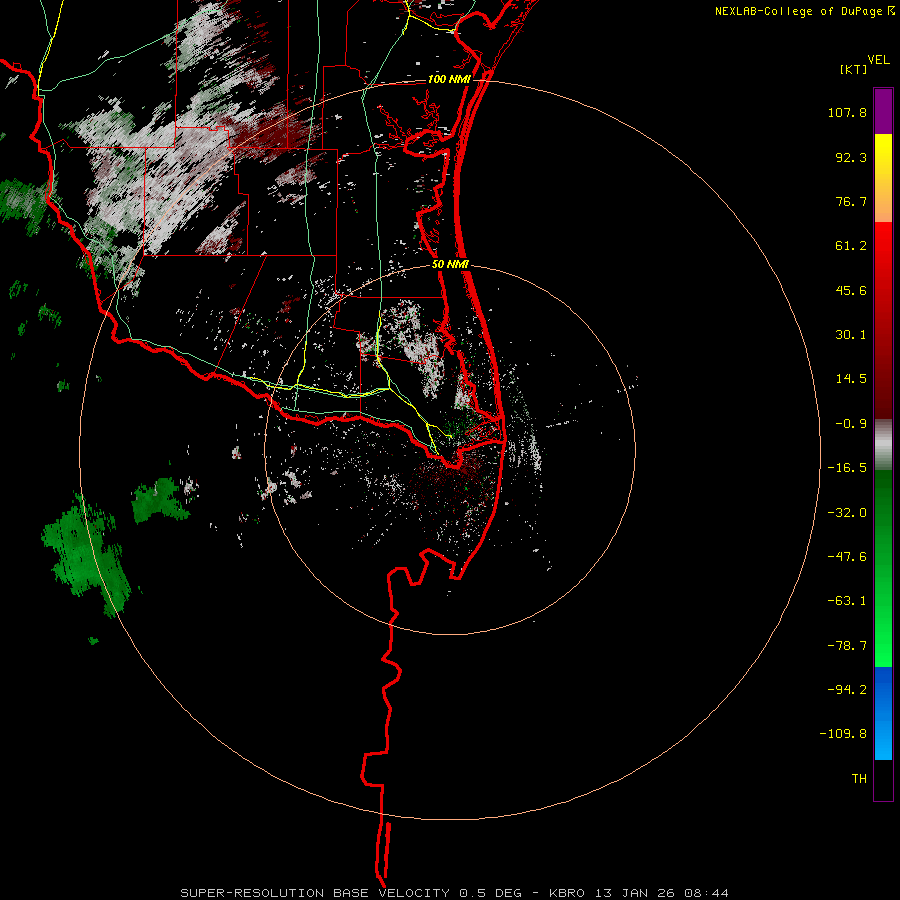Select the -109.8 legend value
The height and width of the screenshot is (900, 900).
pos(843,734)
